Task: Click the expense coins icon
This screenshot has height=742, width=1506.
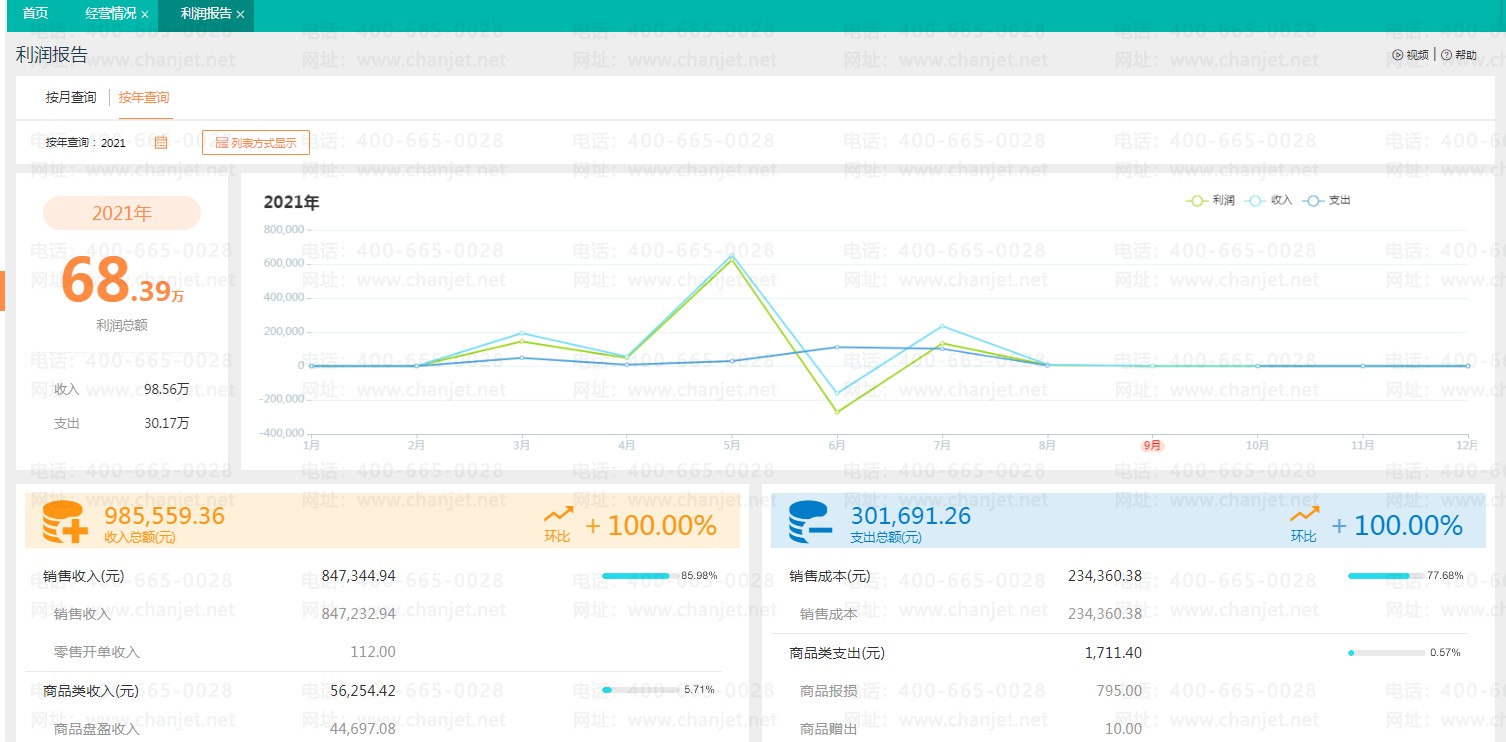Action: [811, 522]
